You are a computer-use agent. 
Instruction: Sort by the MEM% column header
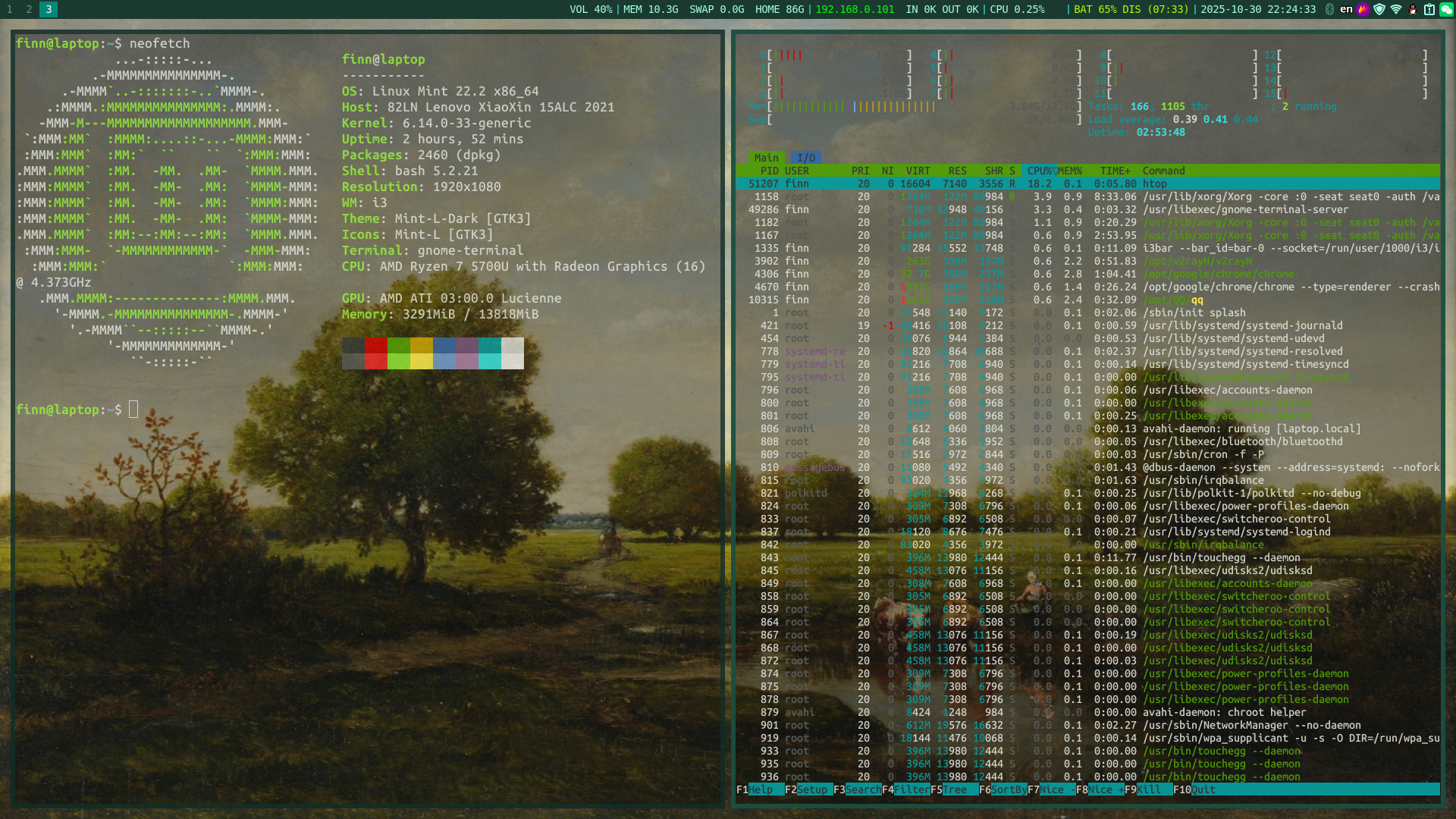pos(1069,171)
